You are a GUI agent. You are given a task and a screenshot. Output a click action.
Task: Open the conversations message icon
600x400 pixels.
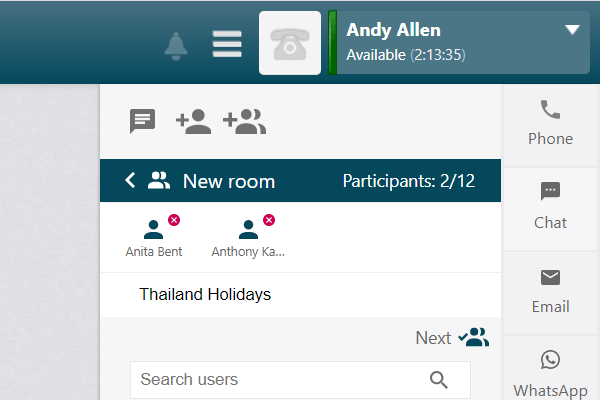coord(142,121)
